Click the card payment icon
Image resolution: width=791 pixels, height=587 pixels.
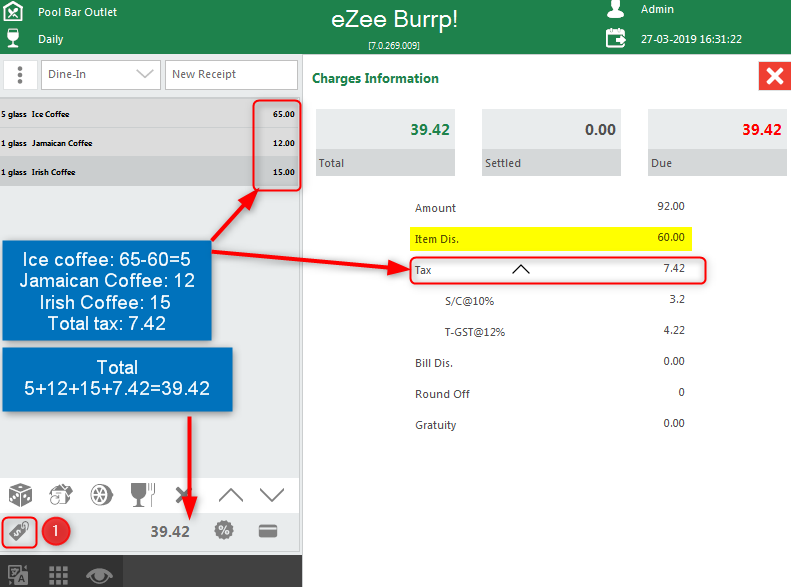(268, 531)
